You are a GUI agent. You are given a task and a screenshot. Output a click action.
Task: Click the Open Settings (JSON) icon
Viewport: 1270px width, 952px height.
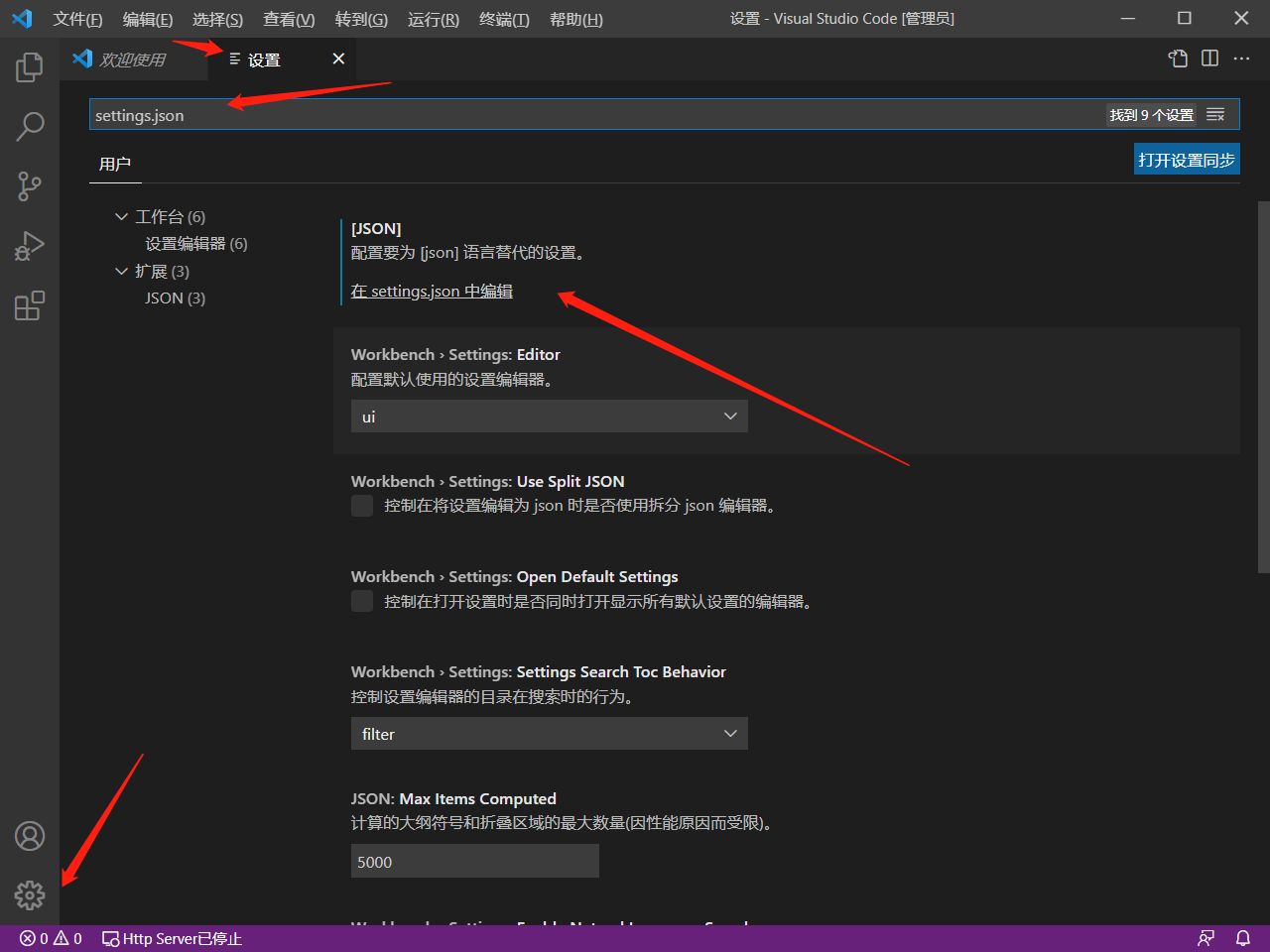pos(1178,59)
